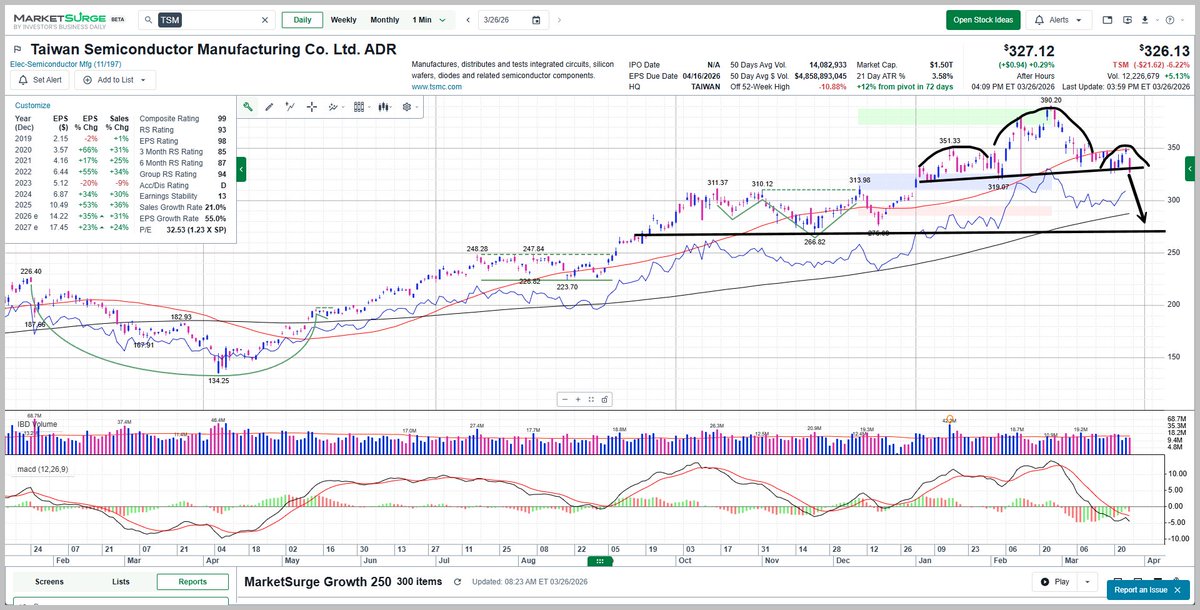Image resolution: width=1200 pixels, height=610 pixels.
Task: Click the Open Stock Ideas button
Action: pyautogui.click(x=982, y=20)
